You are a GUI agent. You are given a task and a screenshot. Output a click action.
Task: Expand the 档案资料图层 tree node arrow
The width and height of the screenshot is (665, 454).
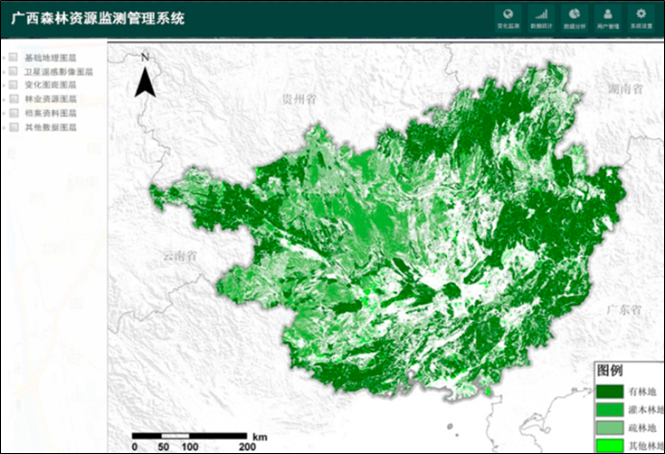pos(4,114)
